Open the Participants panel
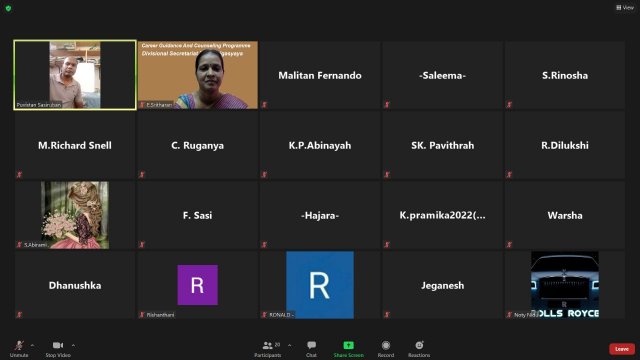 click(x=268, y=349)
